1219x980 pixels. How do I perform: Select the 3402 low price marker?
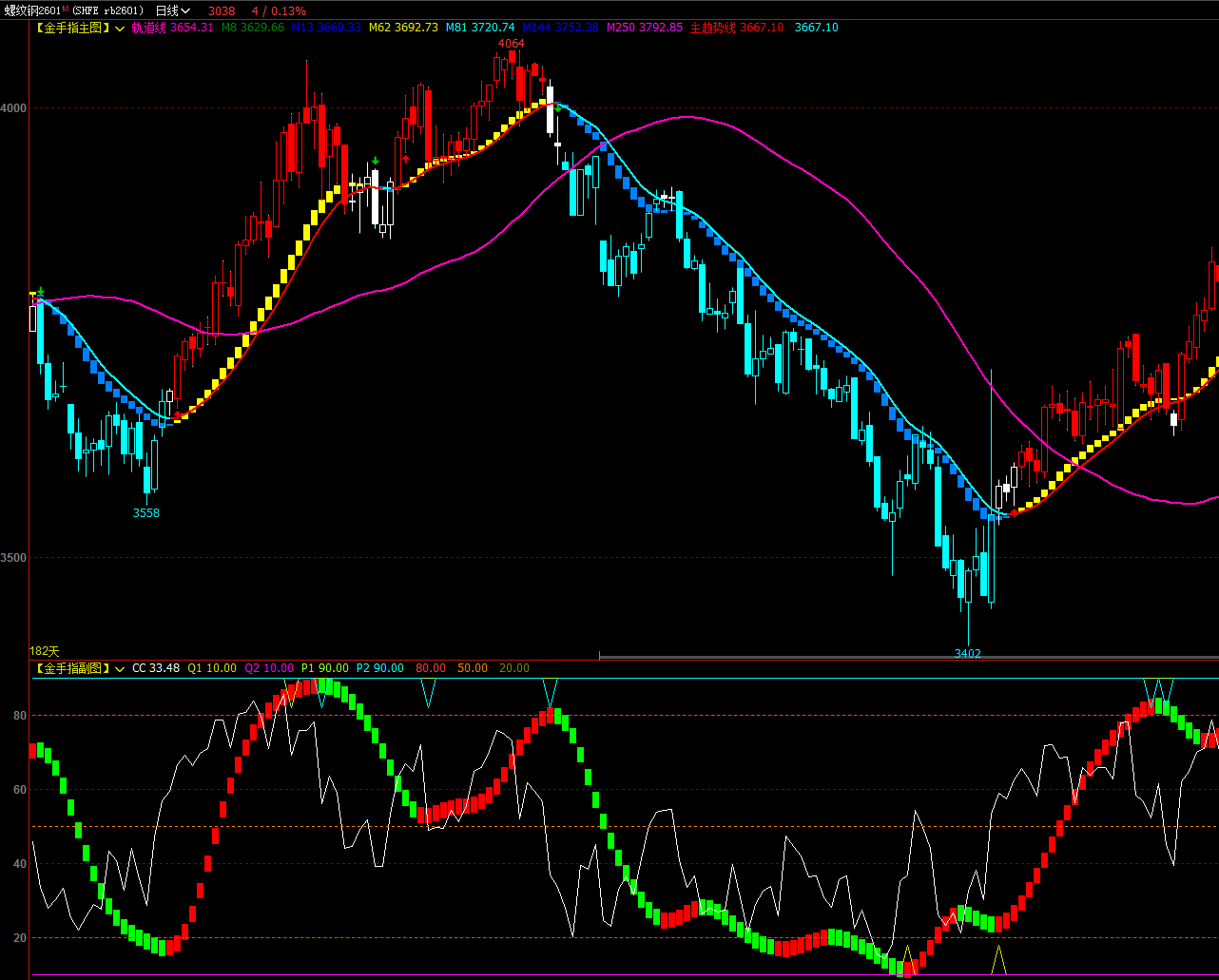click(968, 653)
